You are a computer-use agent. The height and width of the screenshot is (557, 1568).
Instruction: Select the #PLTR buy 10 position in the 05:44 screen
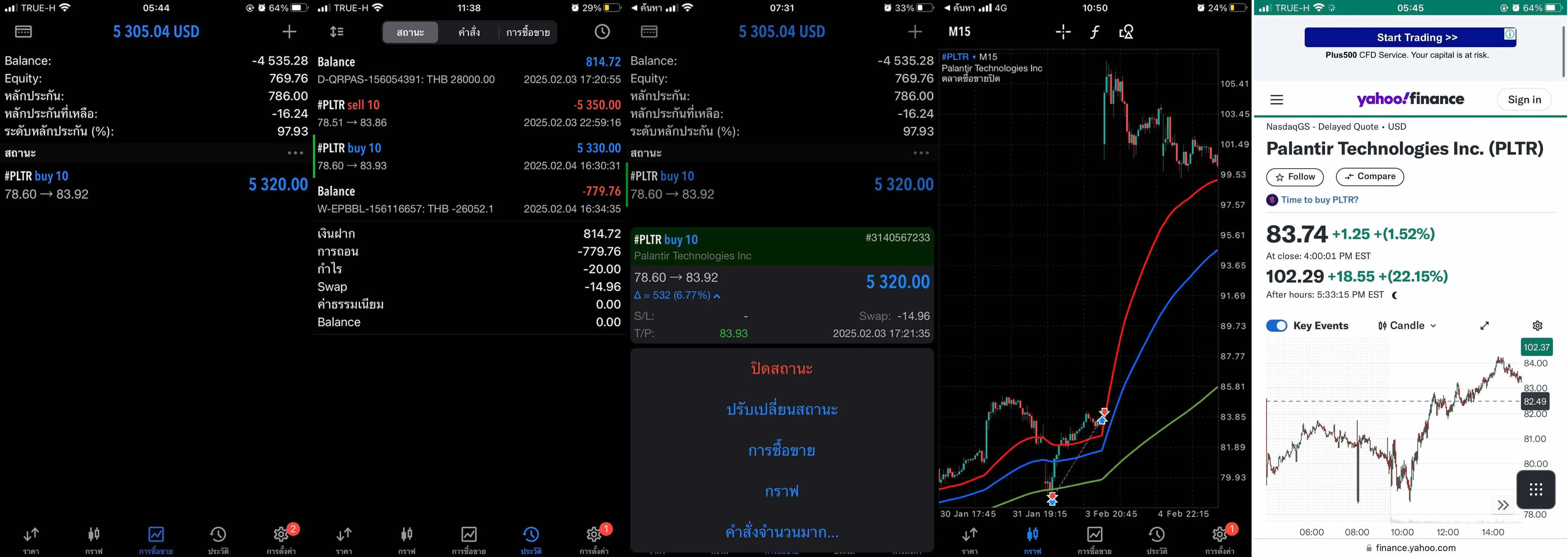[x=156, y=184]
